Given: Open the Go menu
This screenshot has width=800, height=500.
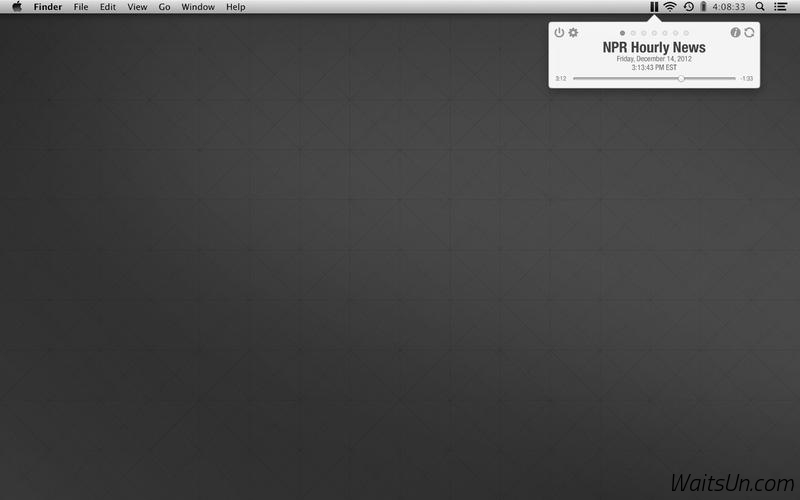Looking at the screenshot, I should pyautogui.click(x=164, y=7).
